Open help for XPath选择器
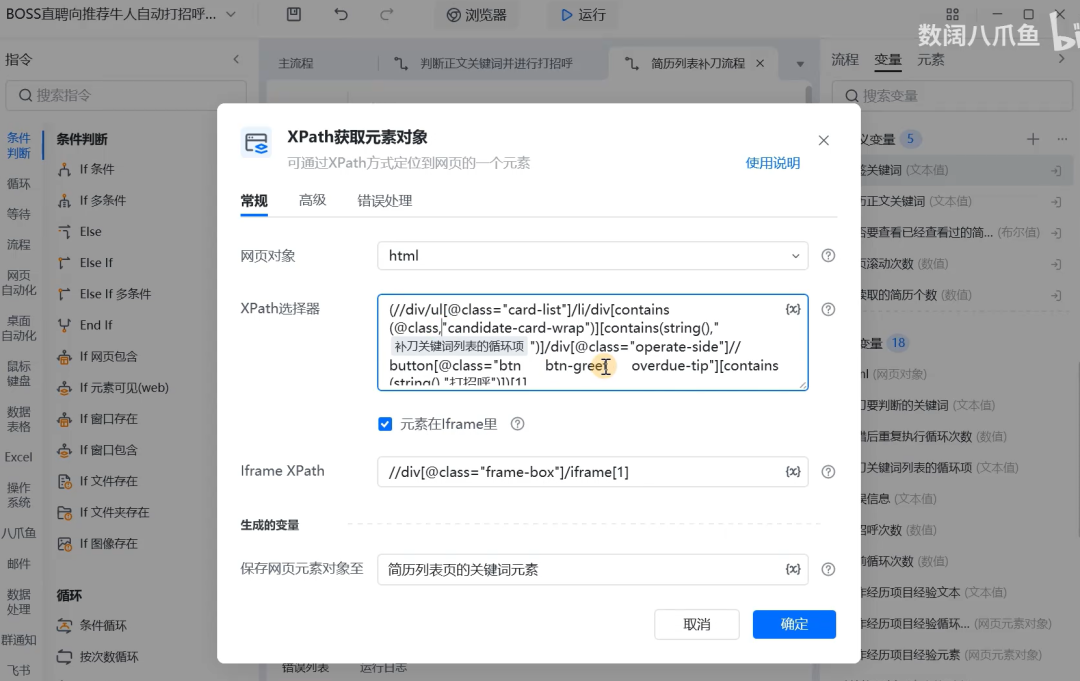The width and height of the screenshot is (1080, 681). 829,309
